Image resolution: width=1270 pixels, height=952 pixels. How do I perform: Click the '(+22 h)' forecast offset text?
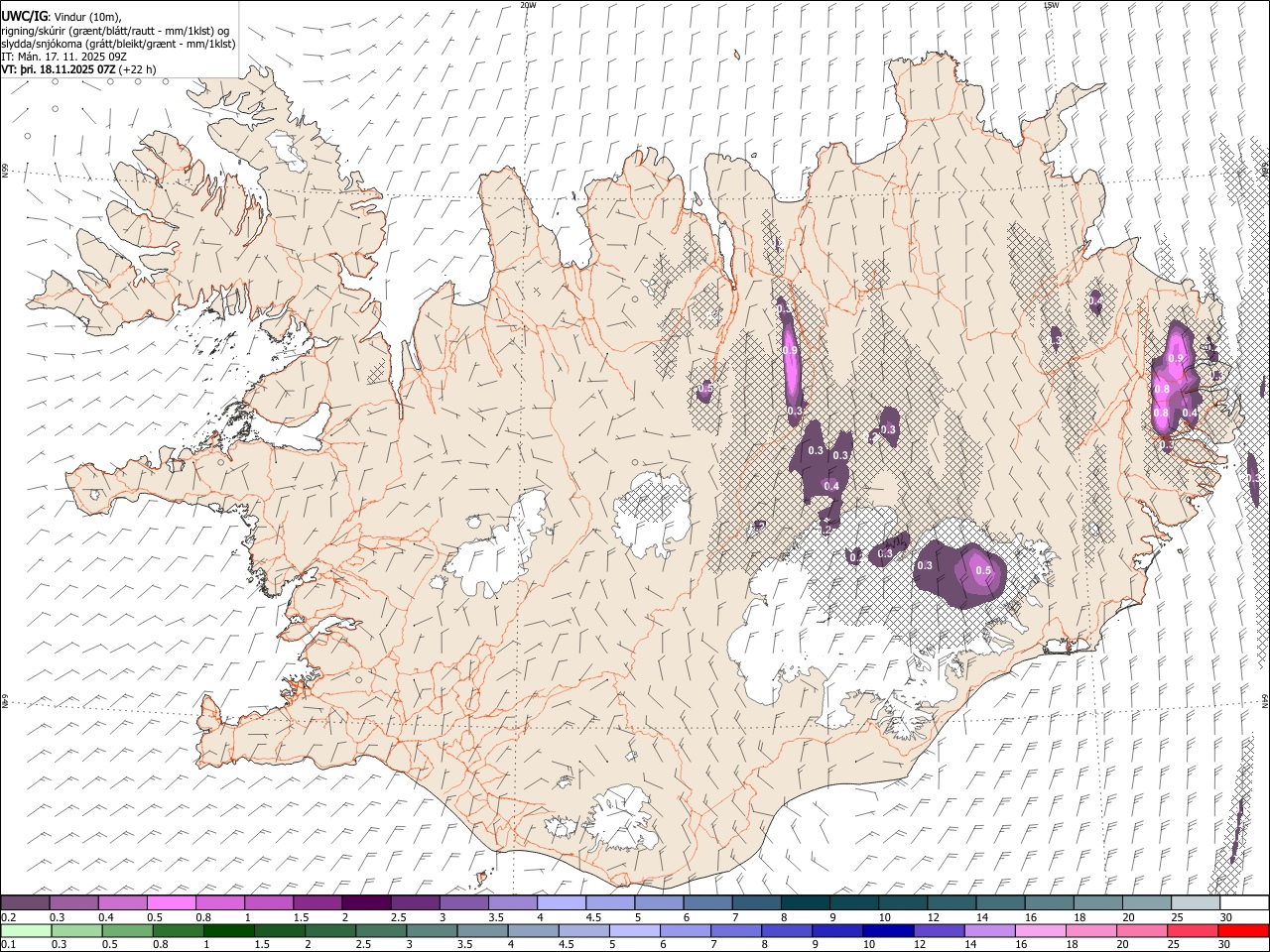pyautogui.click(x=139, y=69)
